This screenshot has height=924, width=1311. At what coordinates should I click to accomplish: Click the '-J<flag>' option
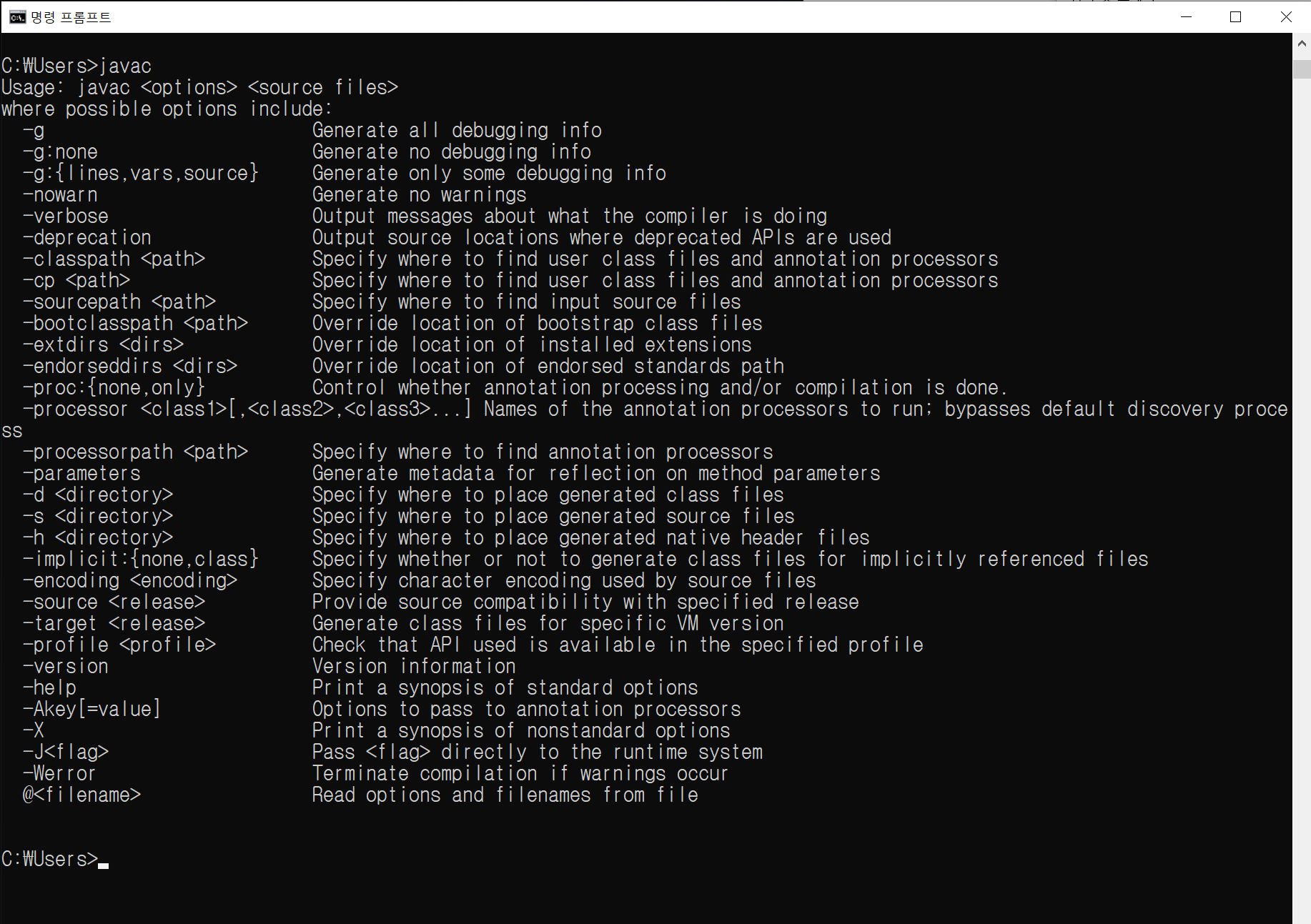(66, 752)
